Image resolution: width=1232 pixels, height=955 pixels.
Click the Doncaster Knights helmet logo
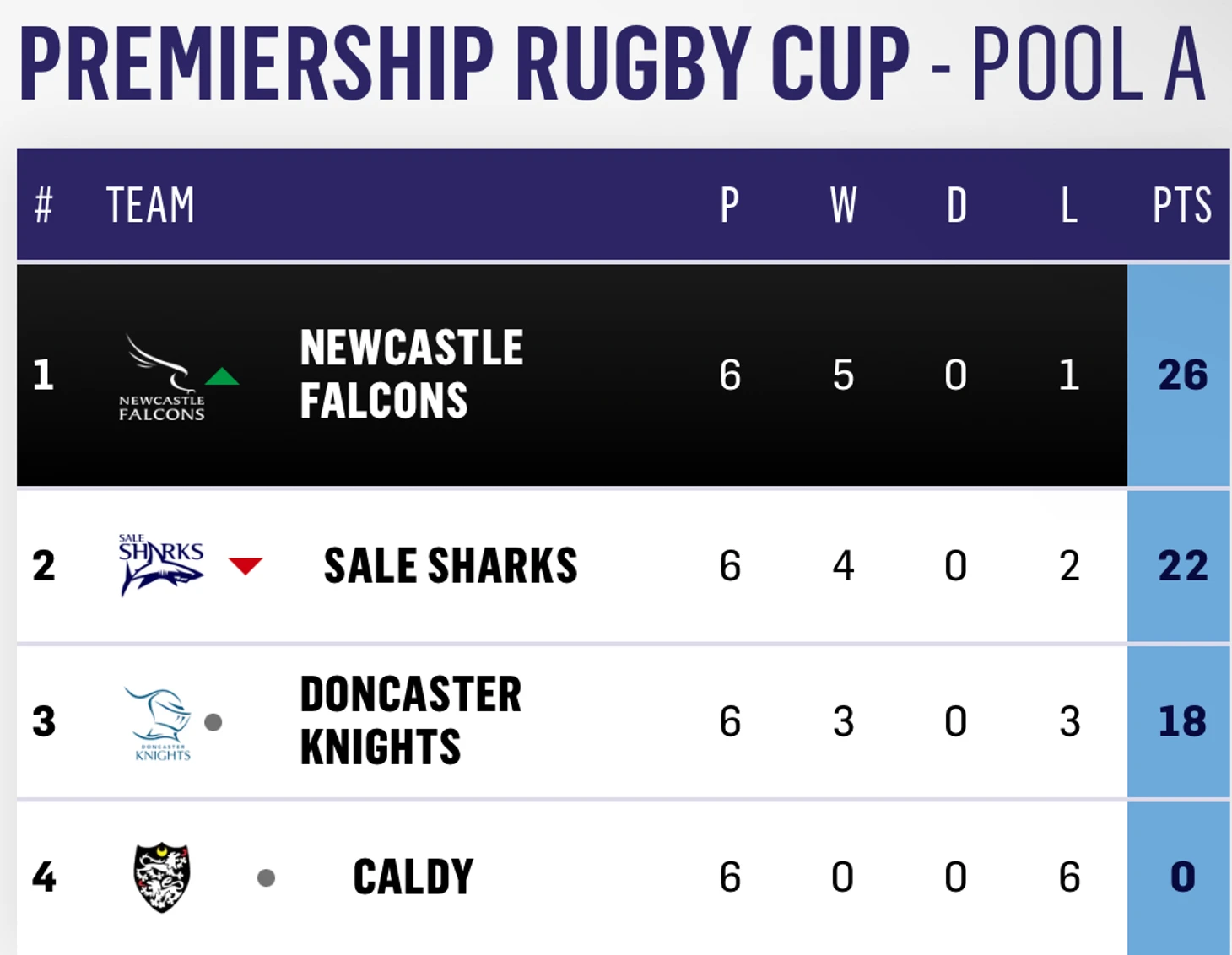[159, 721]
